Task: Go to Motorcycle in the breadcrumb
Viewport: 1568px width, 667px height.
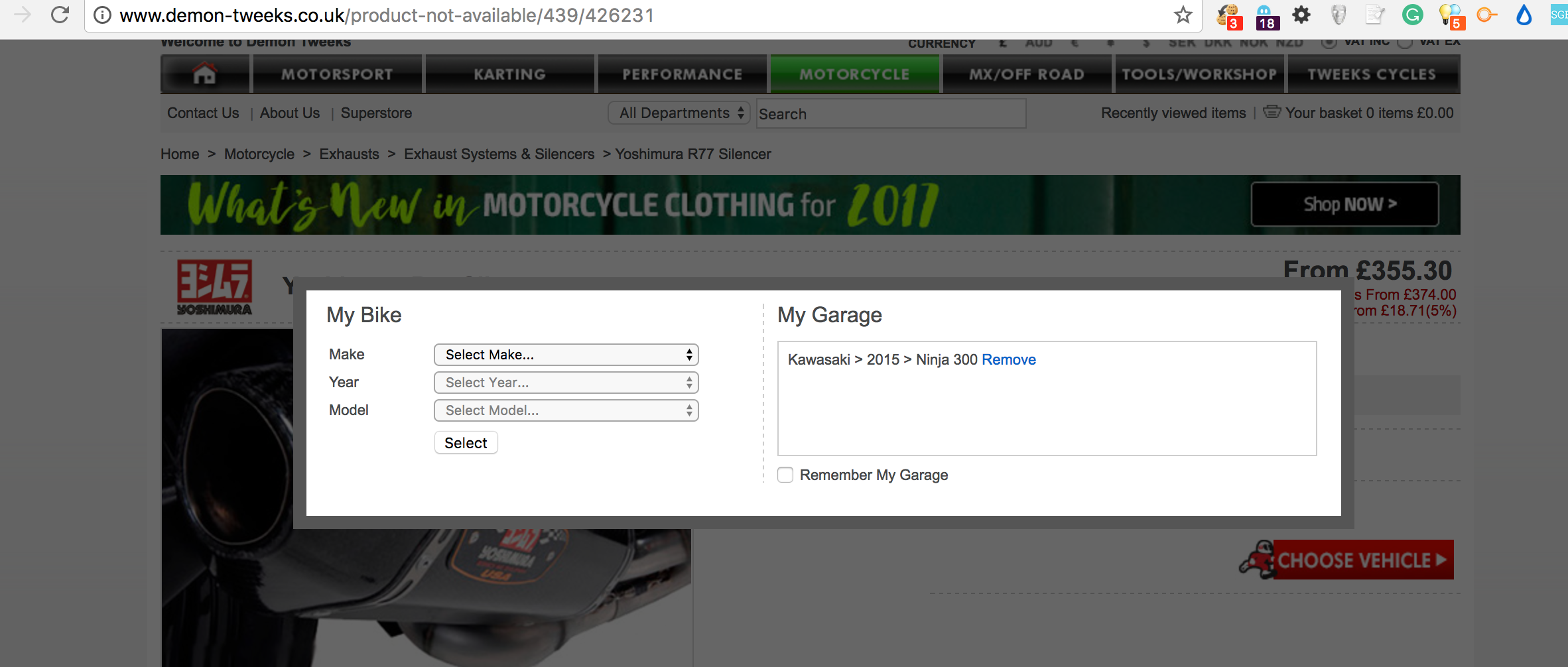Action: (x=259, y=154)
